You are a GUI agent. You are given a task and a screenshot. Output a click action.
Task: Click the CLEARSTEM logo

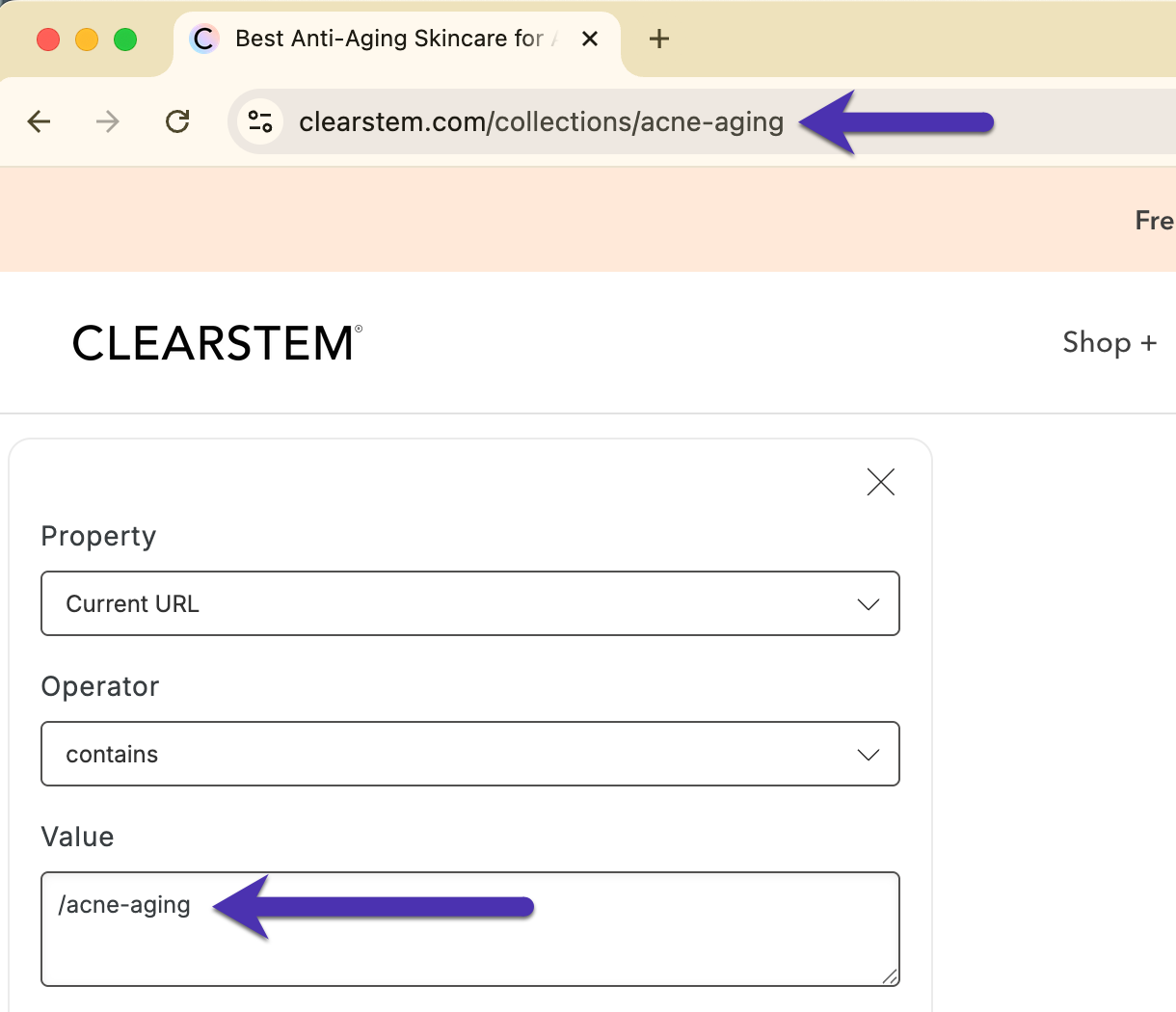pyautogui.click(x=218, y=343)
